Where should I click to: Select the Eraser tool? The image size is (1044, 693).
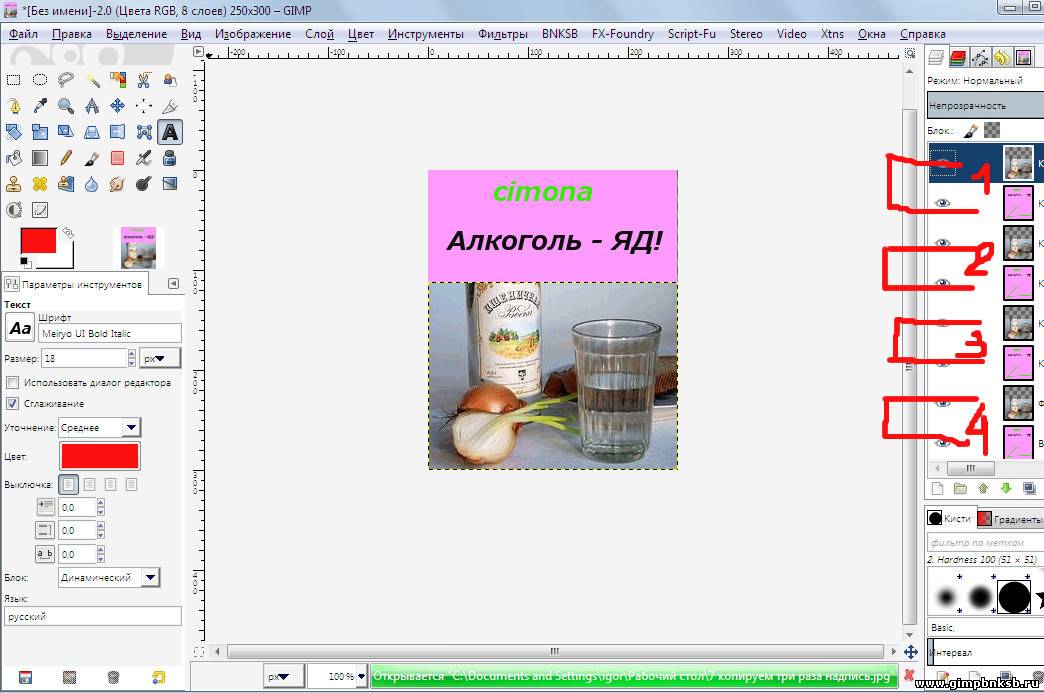tap(118, 158)
